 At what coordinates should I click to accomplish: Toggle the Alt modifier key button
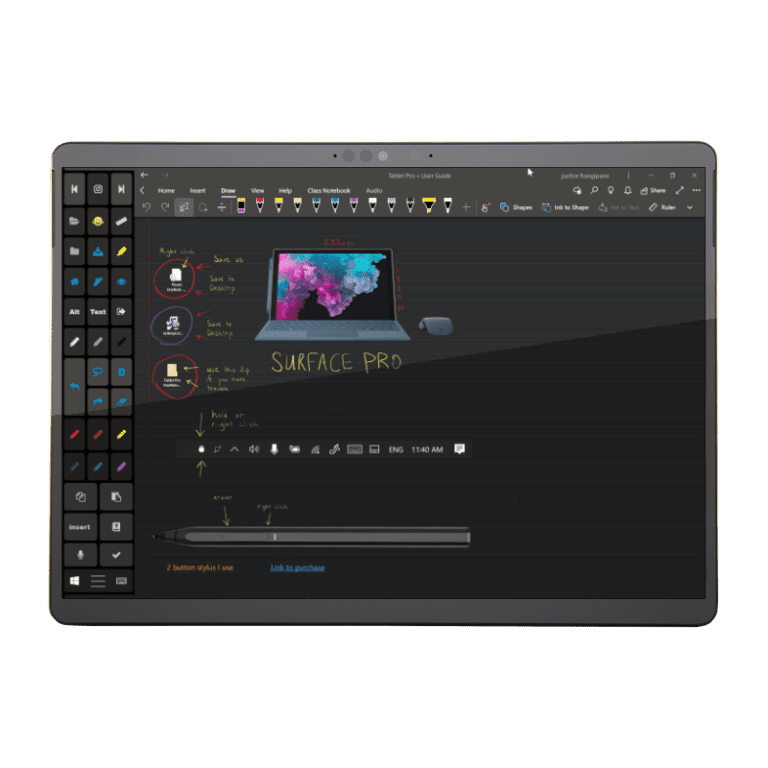click(75, 312)
